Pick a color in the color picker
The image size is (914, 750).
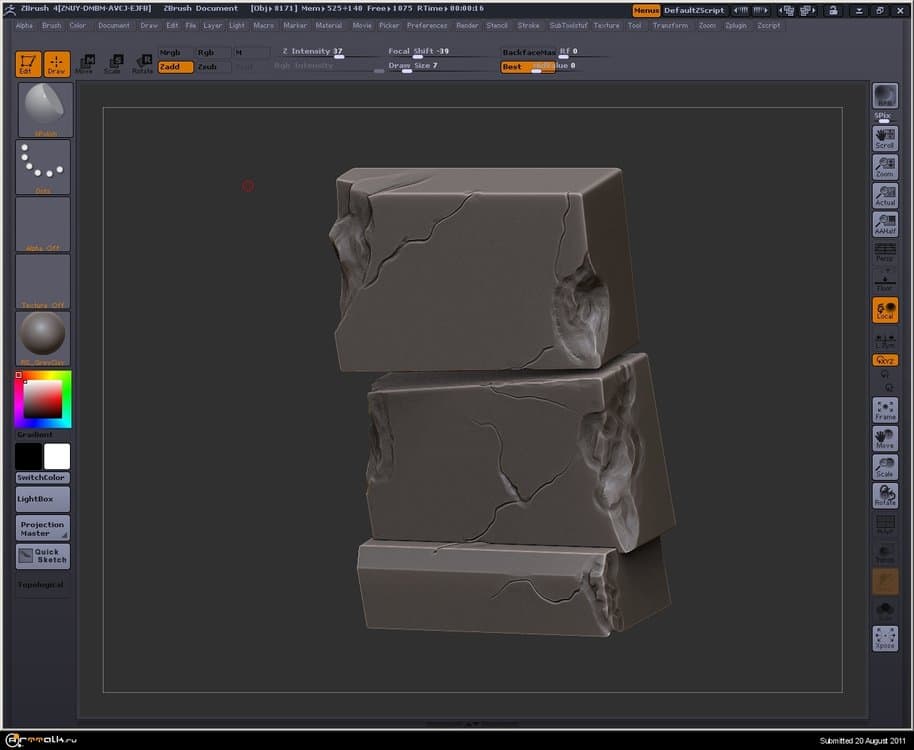(x=43, y=400)
